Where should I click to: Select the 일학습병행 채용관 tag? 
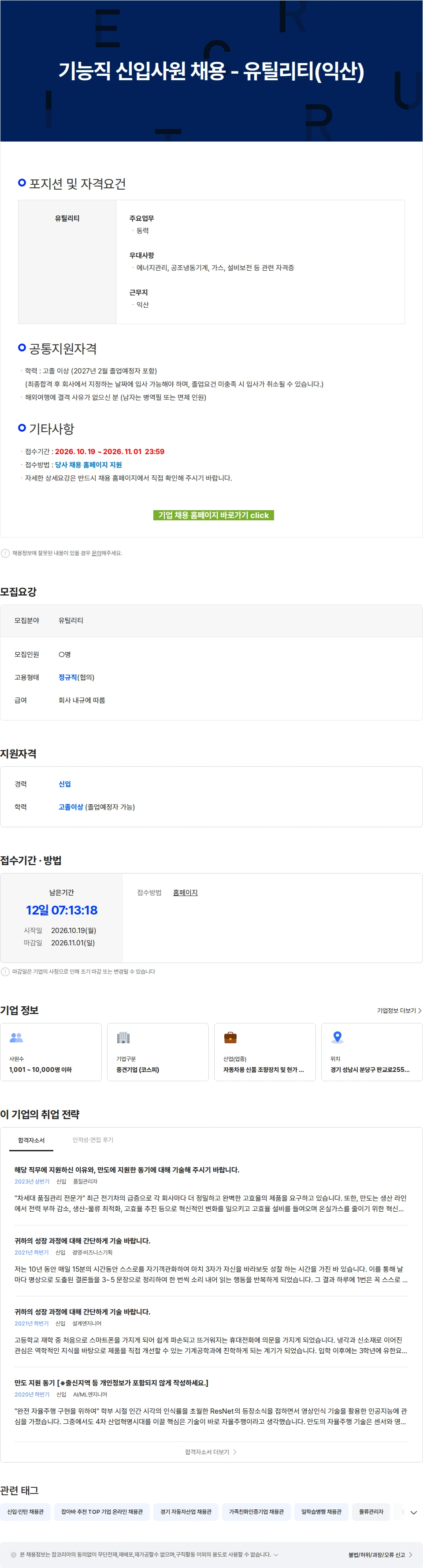[321, 1512]
